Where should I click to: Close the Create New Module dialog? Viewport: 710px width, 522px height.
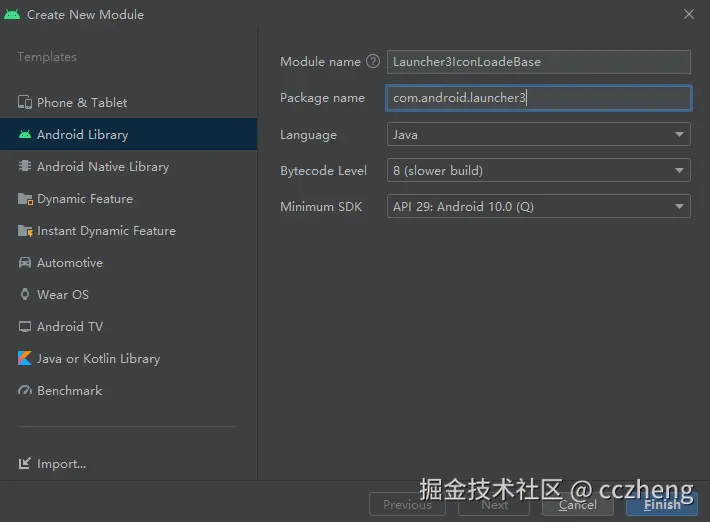coord(689,14)
